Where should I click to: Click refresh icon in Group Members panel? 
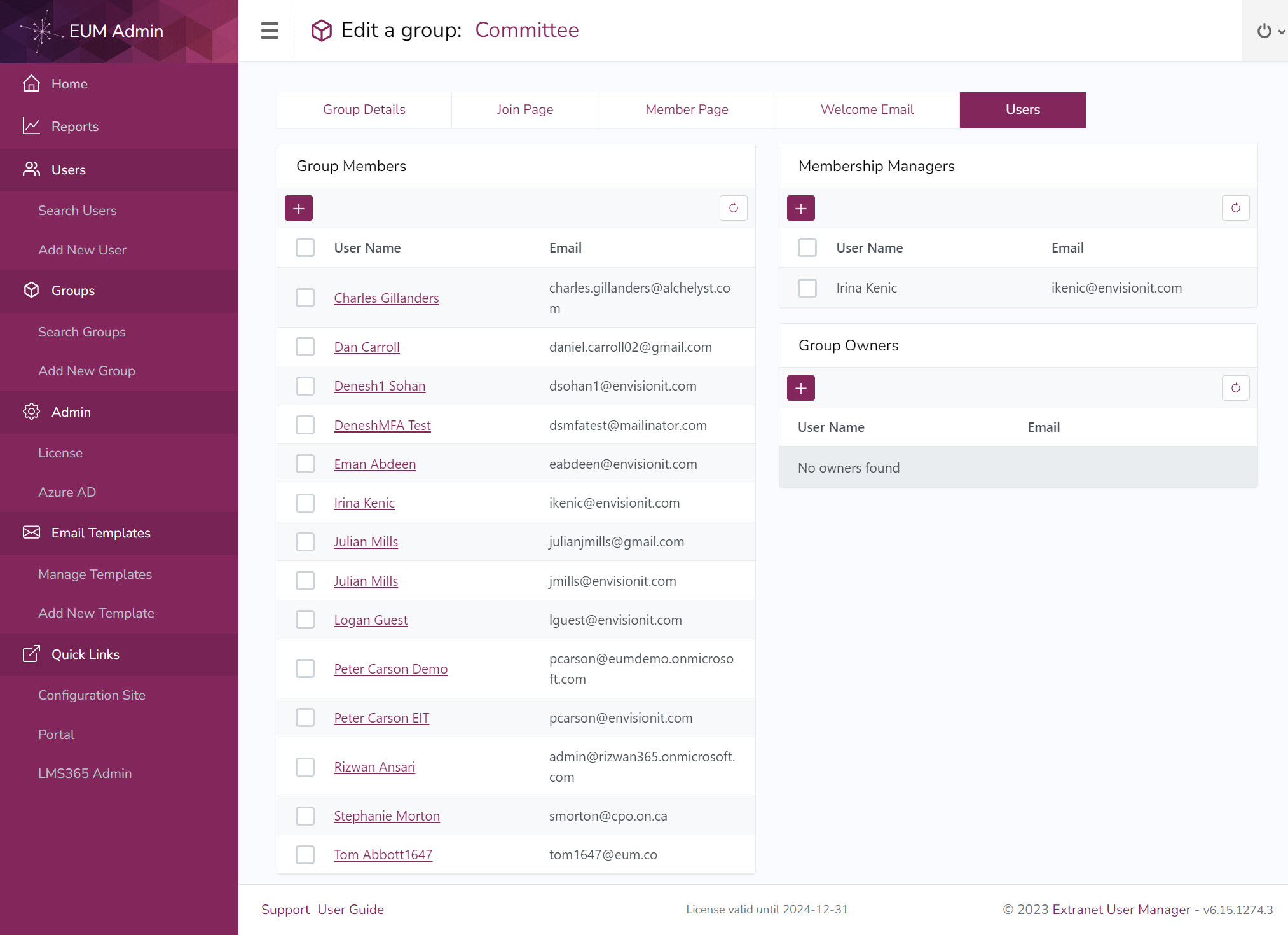point(734,207)
